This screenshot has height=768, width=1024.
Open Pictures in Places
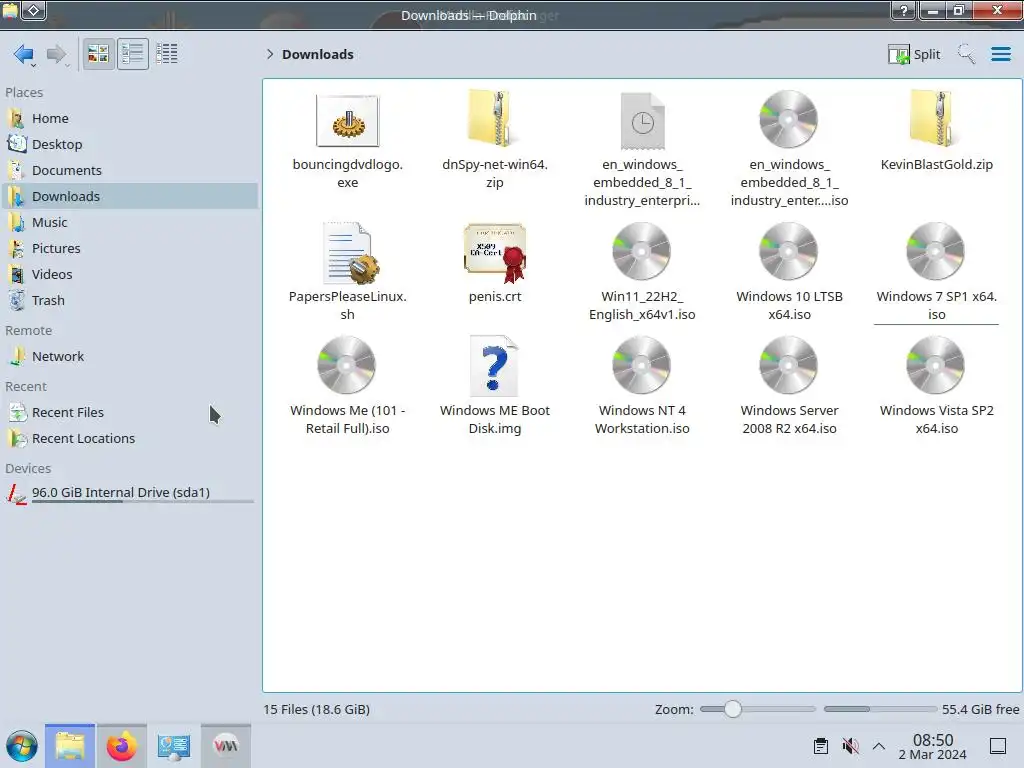tap(129, 249)
